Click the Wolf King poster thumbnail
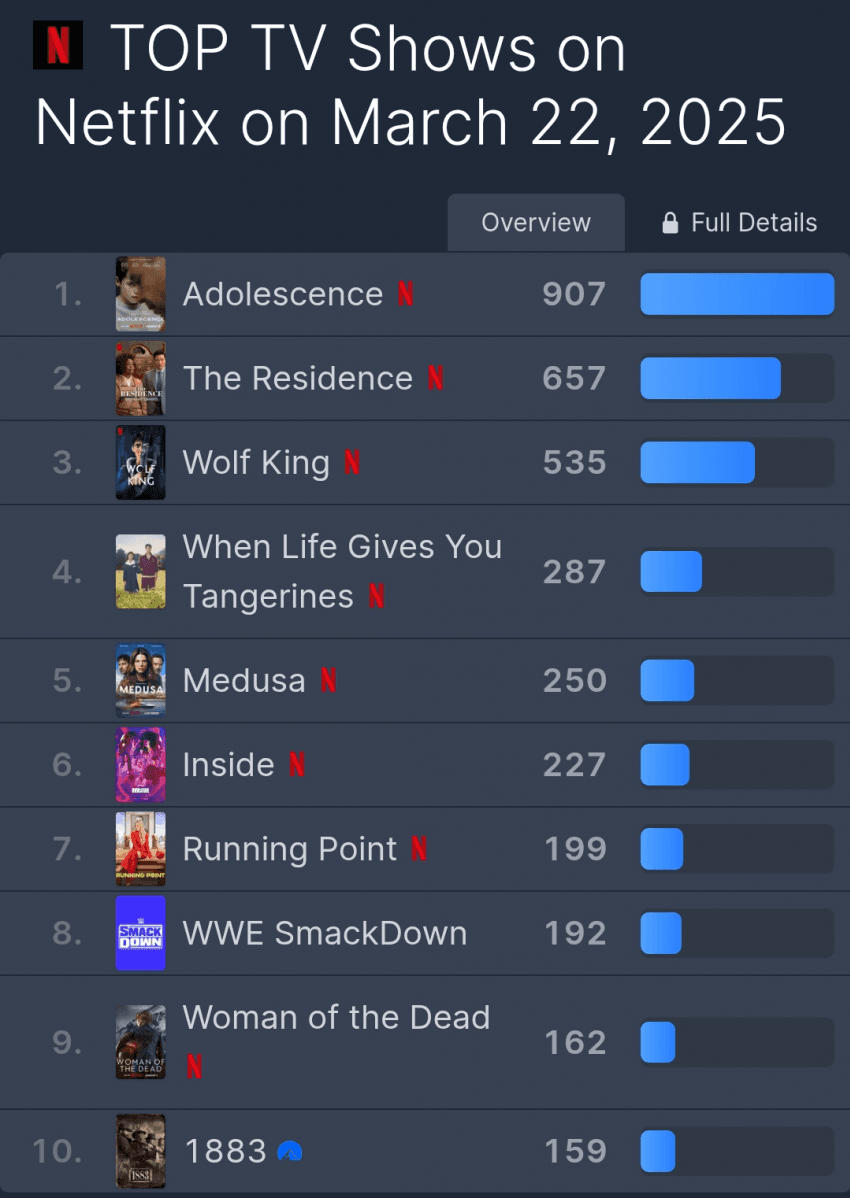850x1198 pixels. click(141, 462)
